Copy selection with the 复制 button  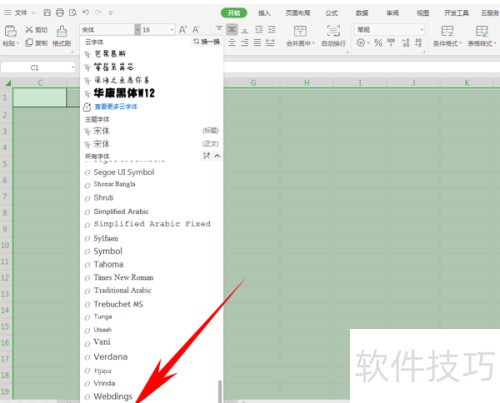pos(36,43)
